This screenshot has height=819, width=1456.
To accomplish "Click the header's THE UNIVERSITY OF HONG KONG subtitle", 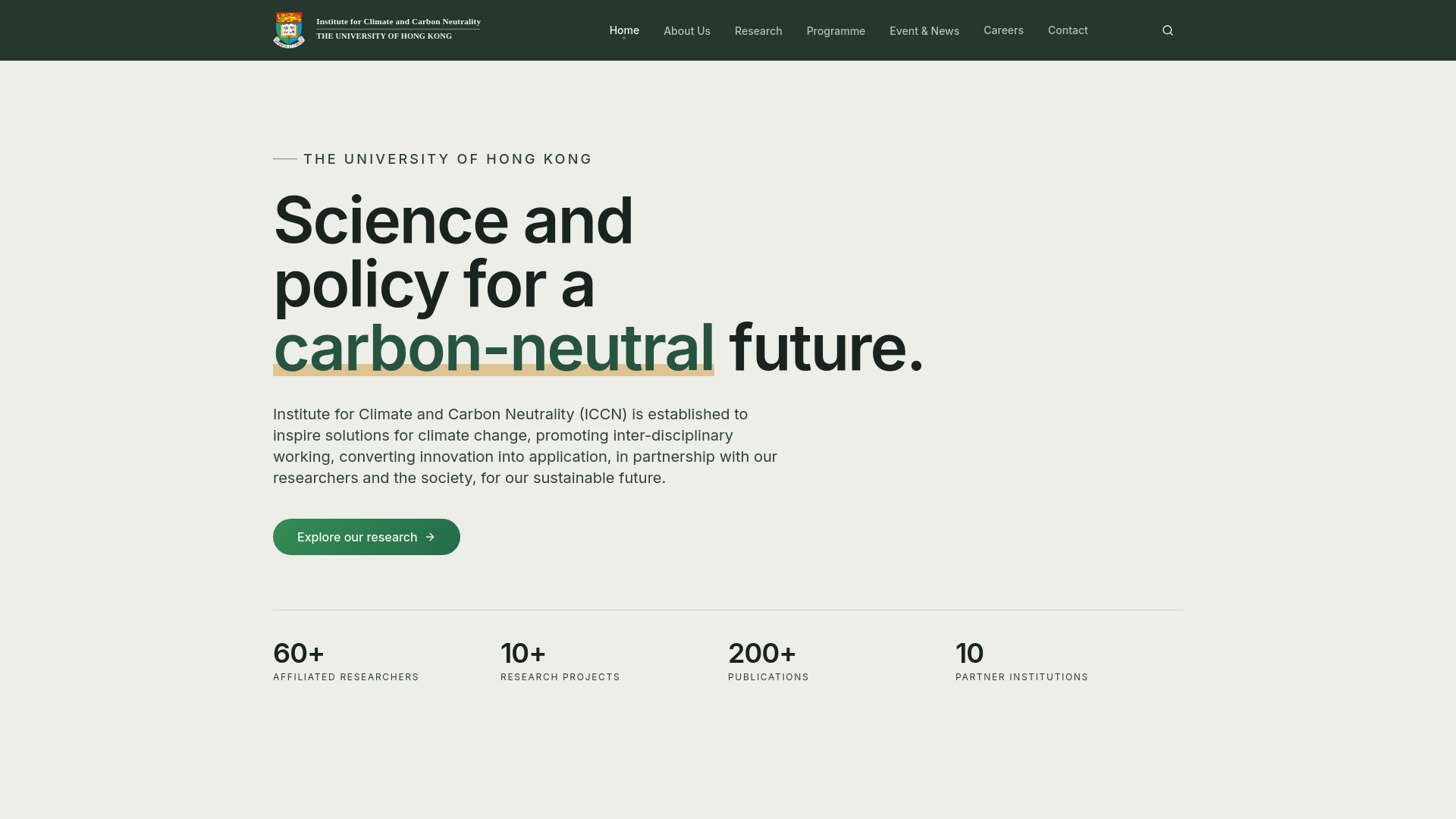I will pos(384,36).
